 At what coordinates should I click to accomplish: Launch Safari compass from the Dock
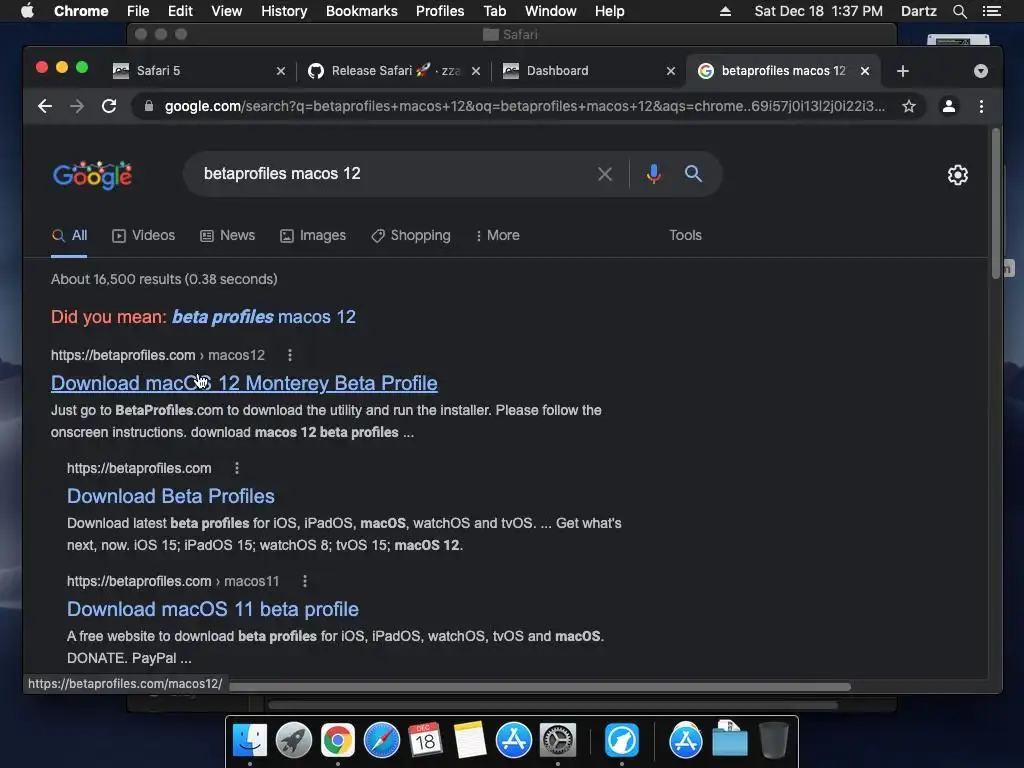click(x=381, y=740)
